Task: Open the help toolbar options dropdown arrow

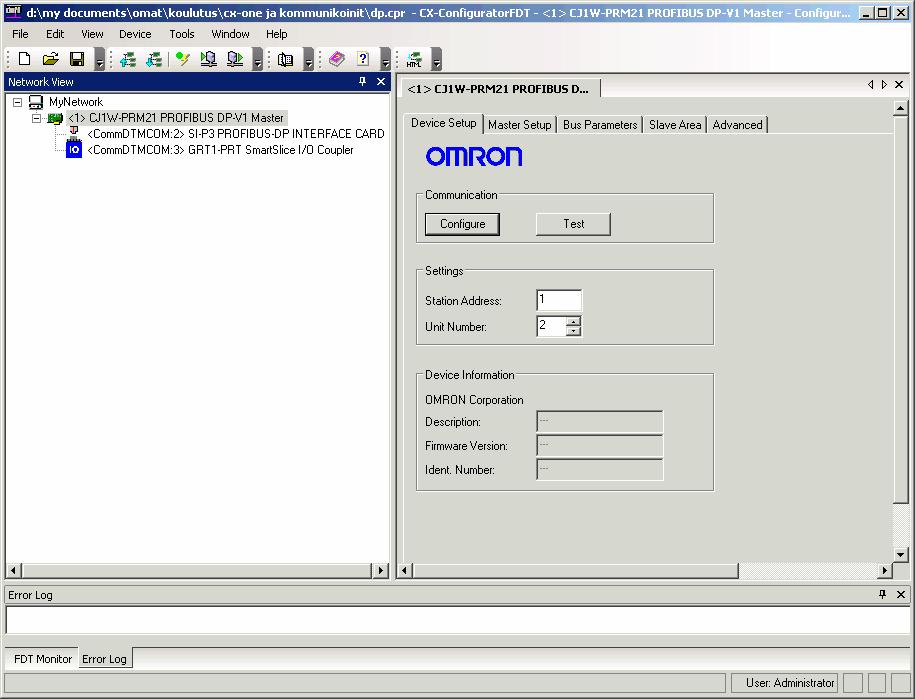Action: tap(386, 59)
